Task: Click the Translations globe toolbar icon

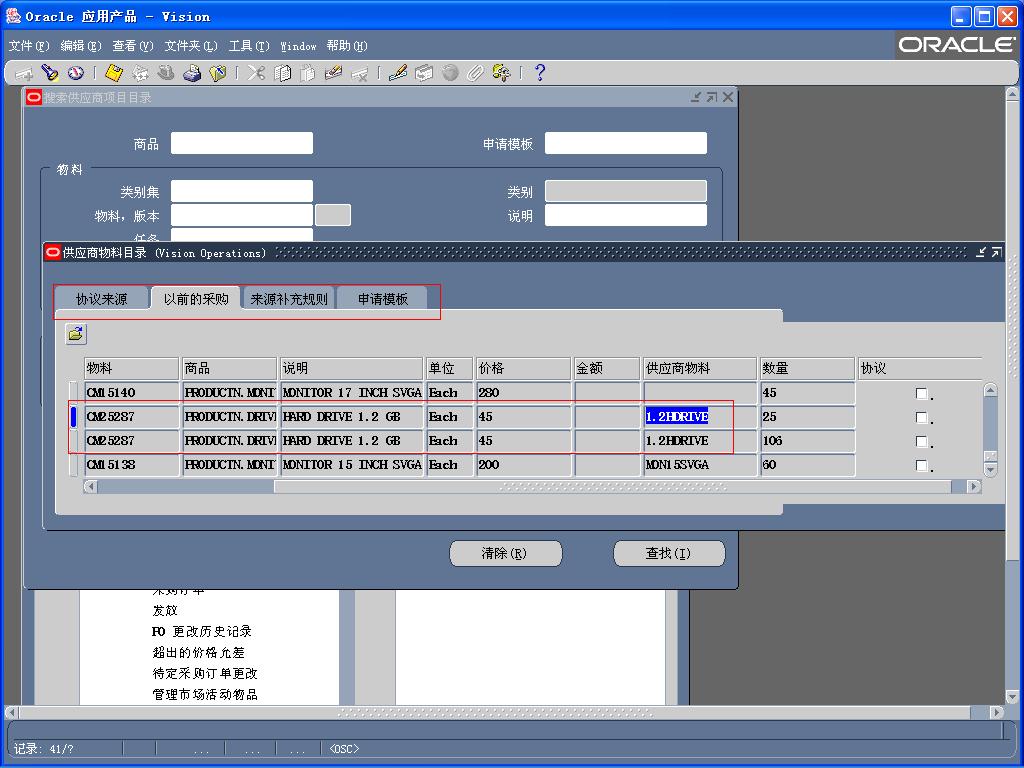Action: pos(450,73)
